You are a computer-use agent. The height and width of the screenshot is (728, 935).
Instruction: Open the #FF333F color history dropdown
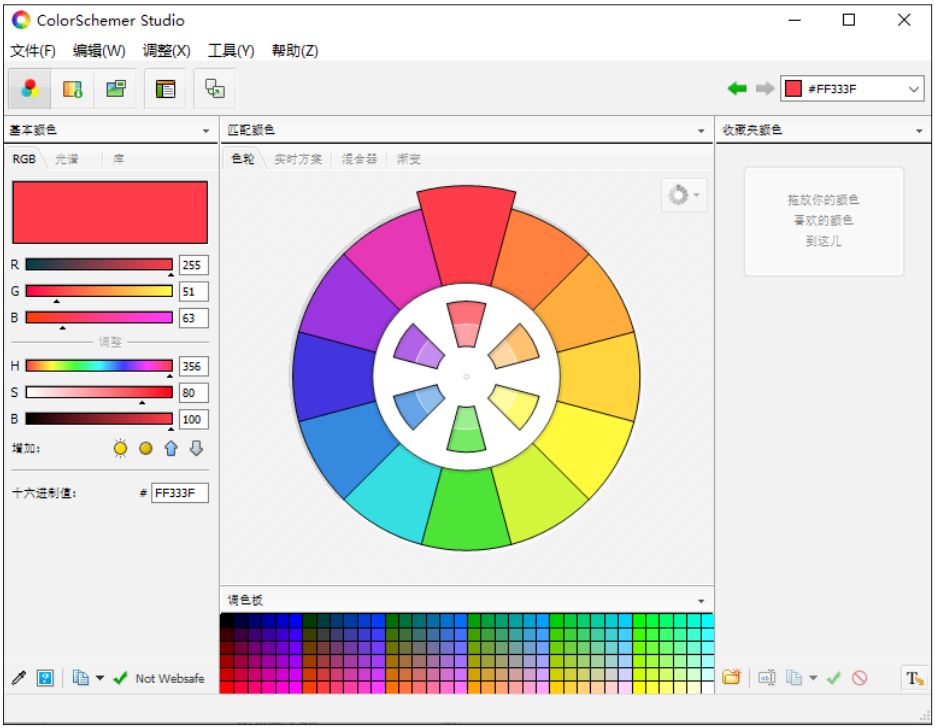pos(914,89)
